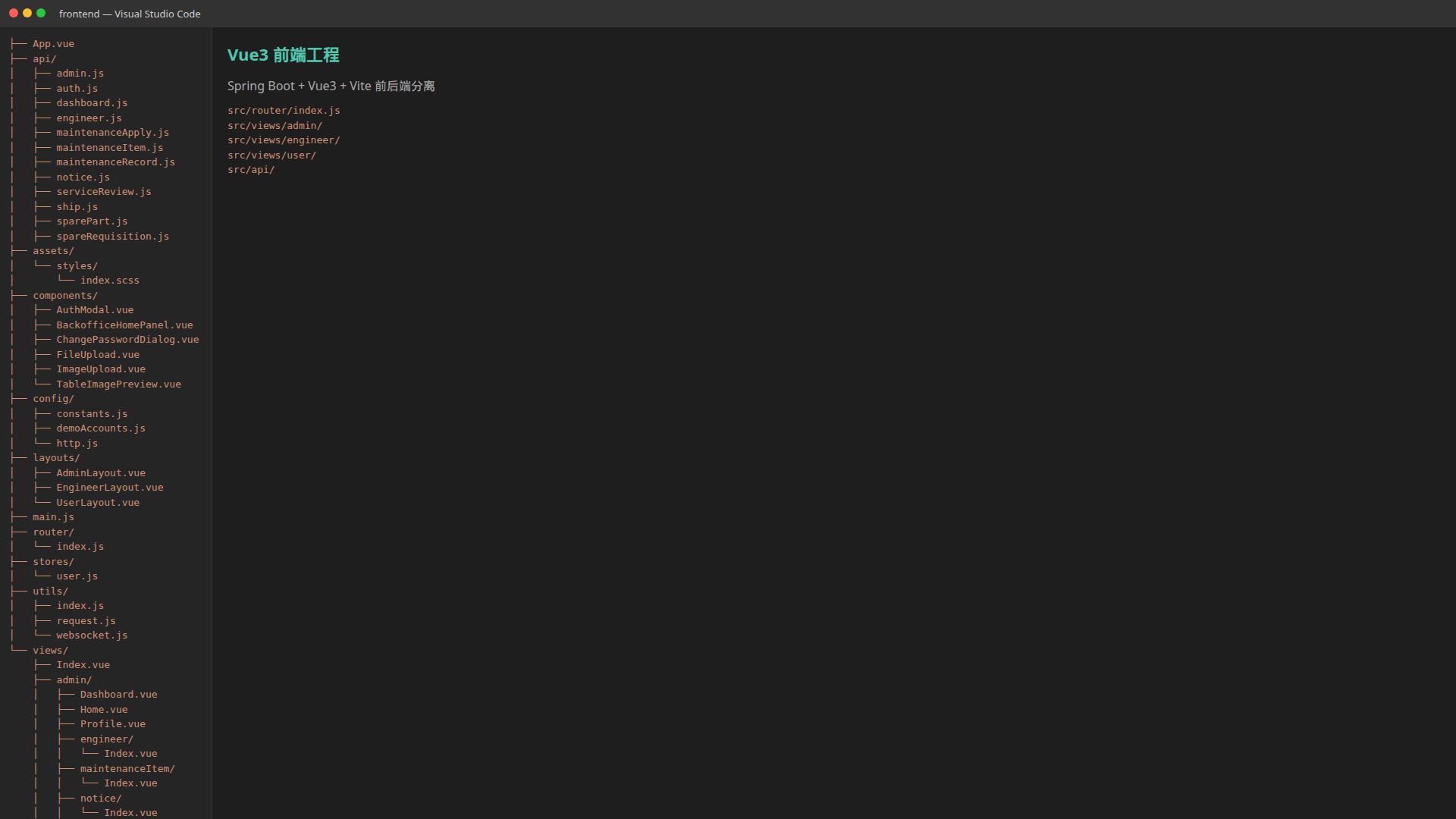Open Index.vue directly under views
The width and height of the screenshot is (1456, 819).
[83, 665]
